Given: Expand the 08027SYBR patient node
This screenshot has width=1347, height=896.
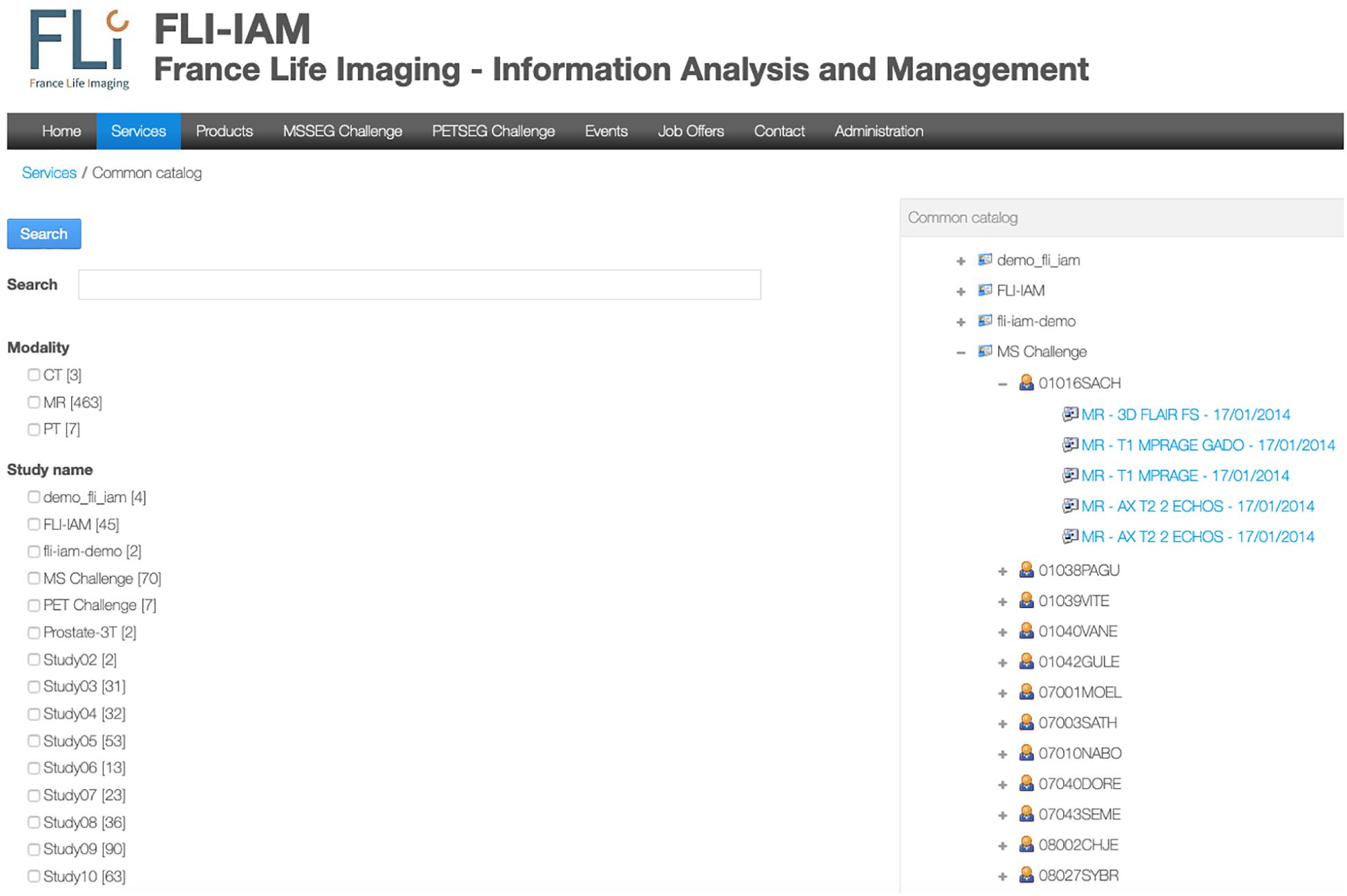Looking at the screenshot, I should coord(1002,876).
